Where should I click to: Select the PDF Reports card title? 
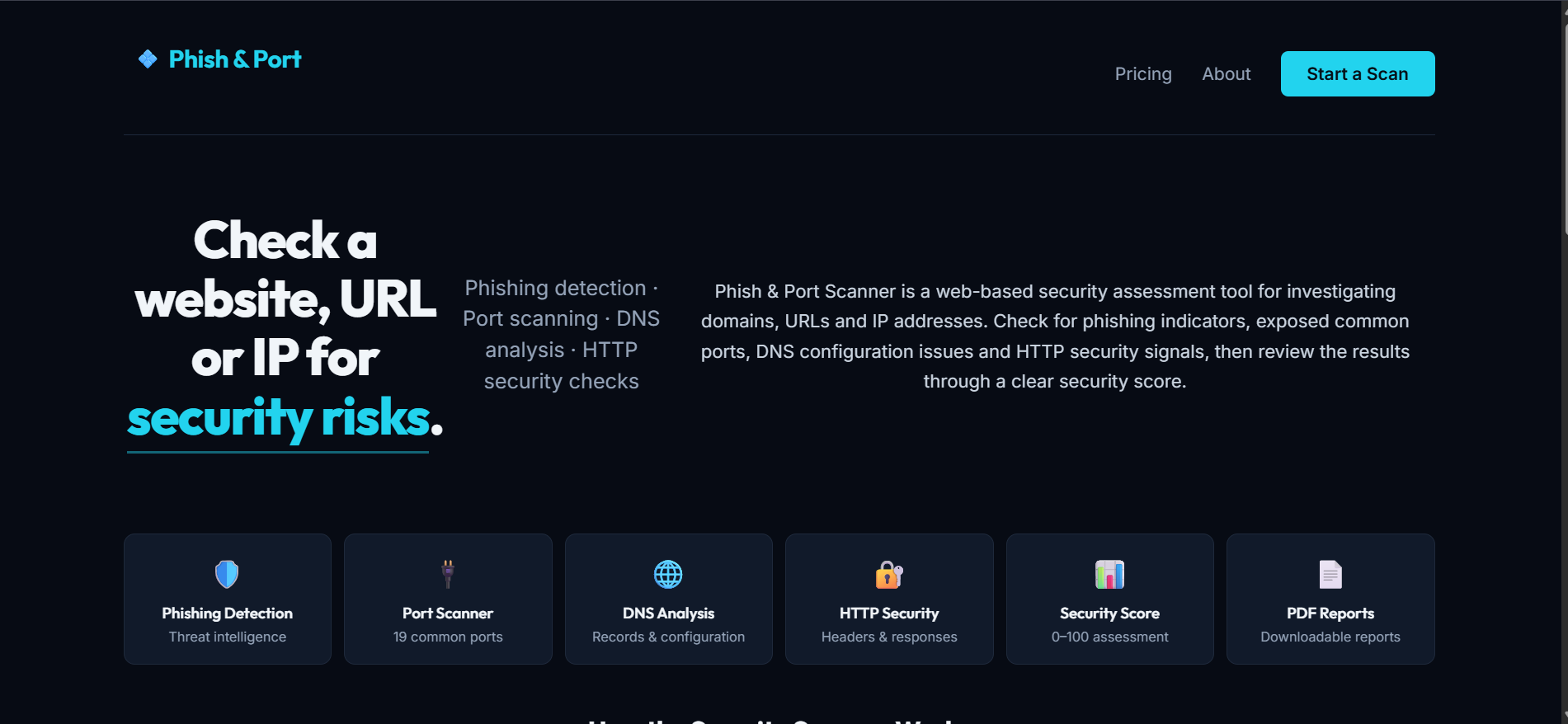point(1330,614)
